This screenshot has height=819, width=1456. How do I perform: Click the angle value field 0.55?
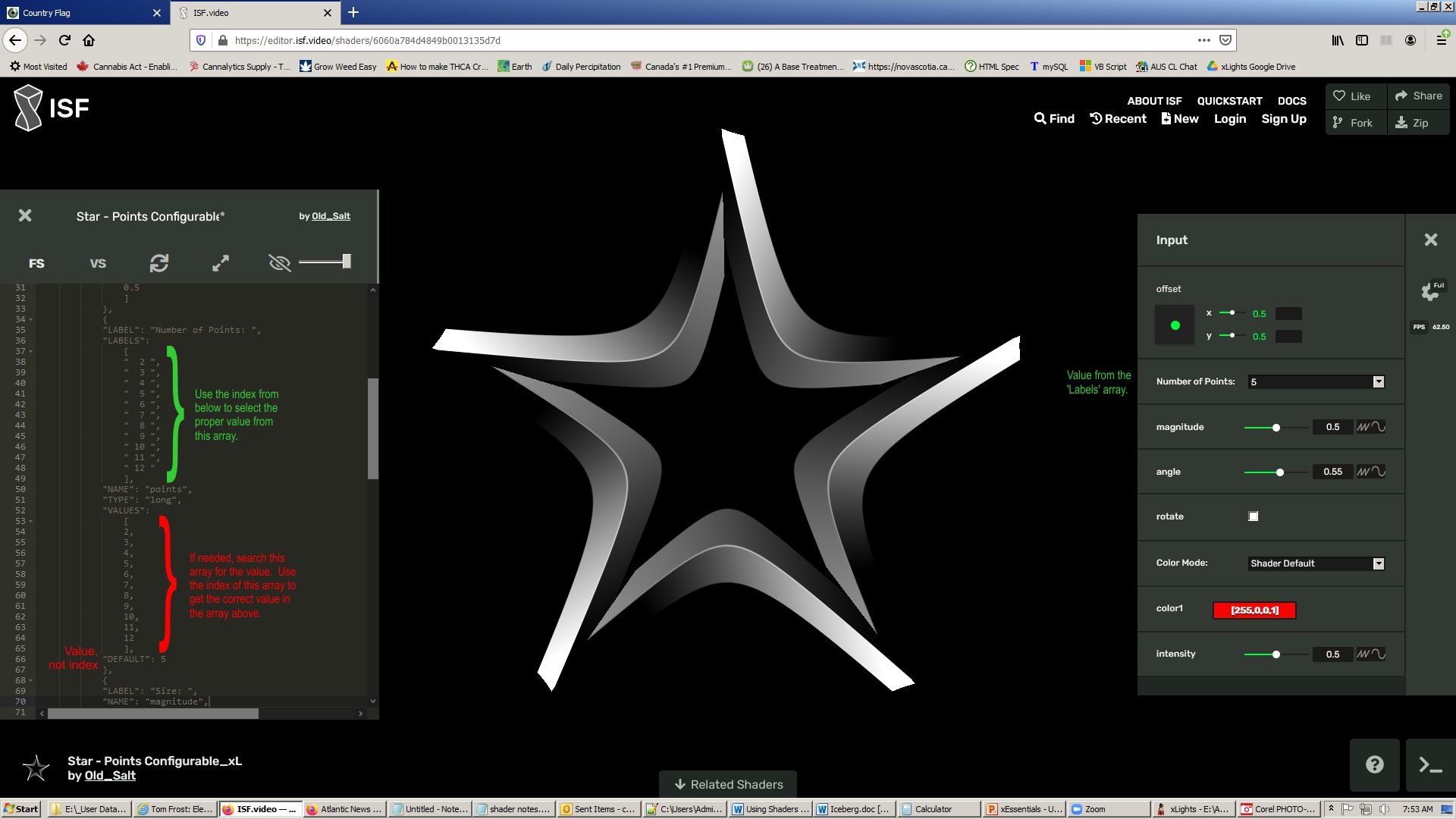click(1332, 472)
